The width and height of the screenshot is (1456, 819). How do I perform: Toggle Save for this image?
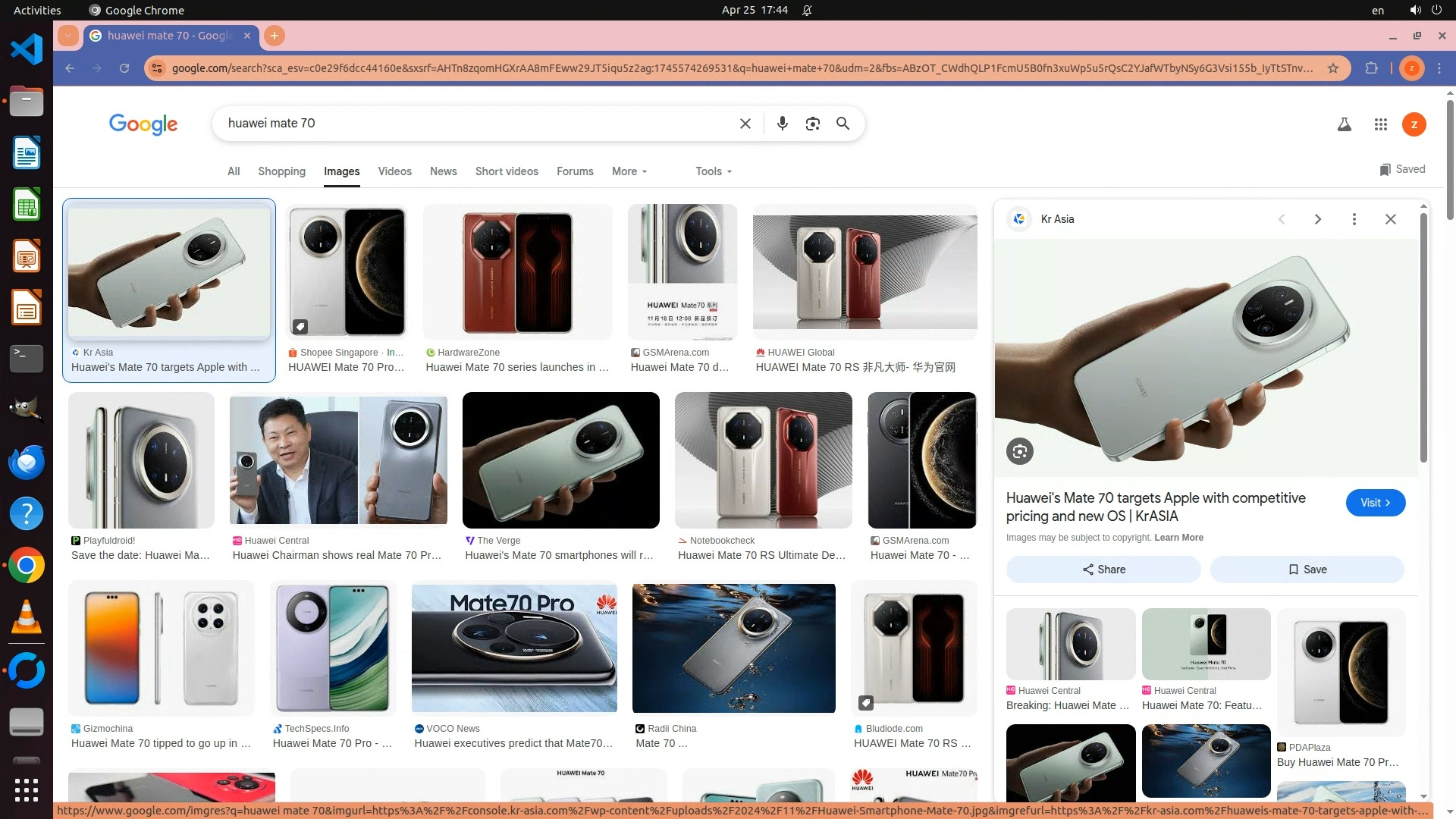coord(1307,570)
